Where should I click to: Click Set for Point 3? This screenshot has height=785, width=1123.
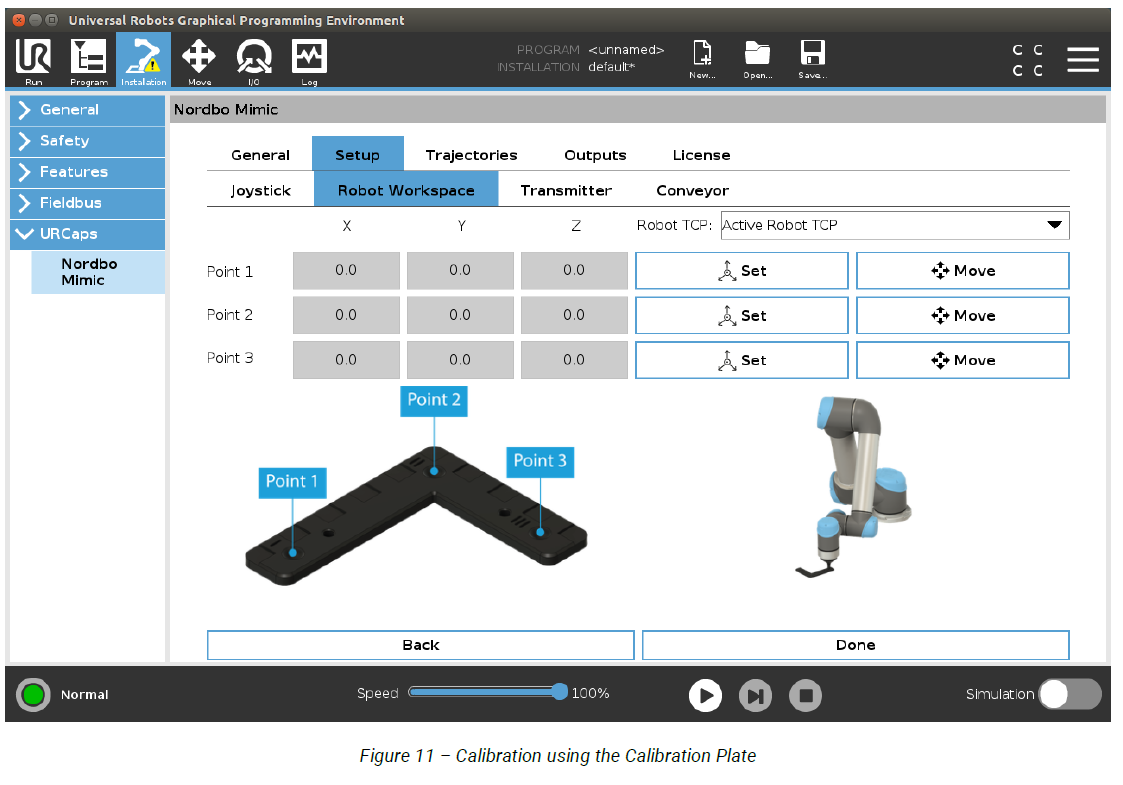coord(741,360)
